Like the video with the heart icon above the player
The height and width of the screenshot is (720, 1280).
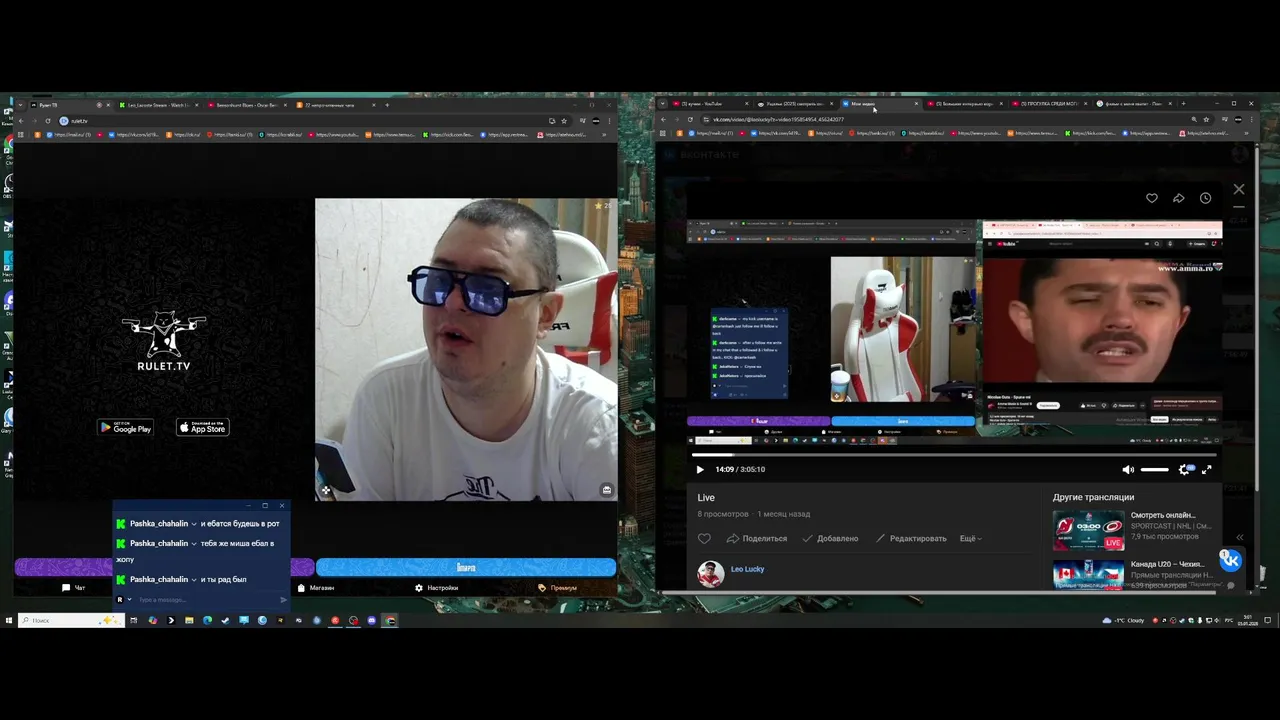pos(1152,198)
